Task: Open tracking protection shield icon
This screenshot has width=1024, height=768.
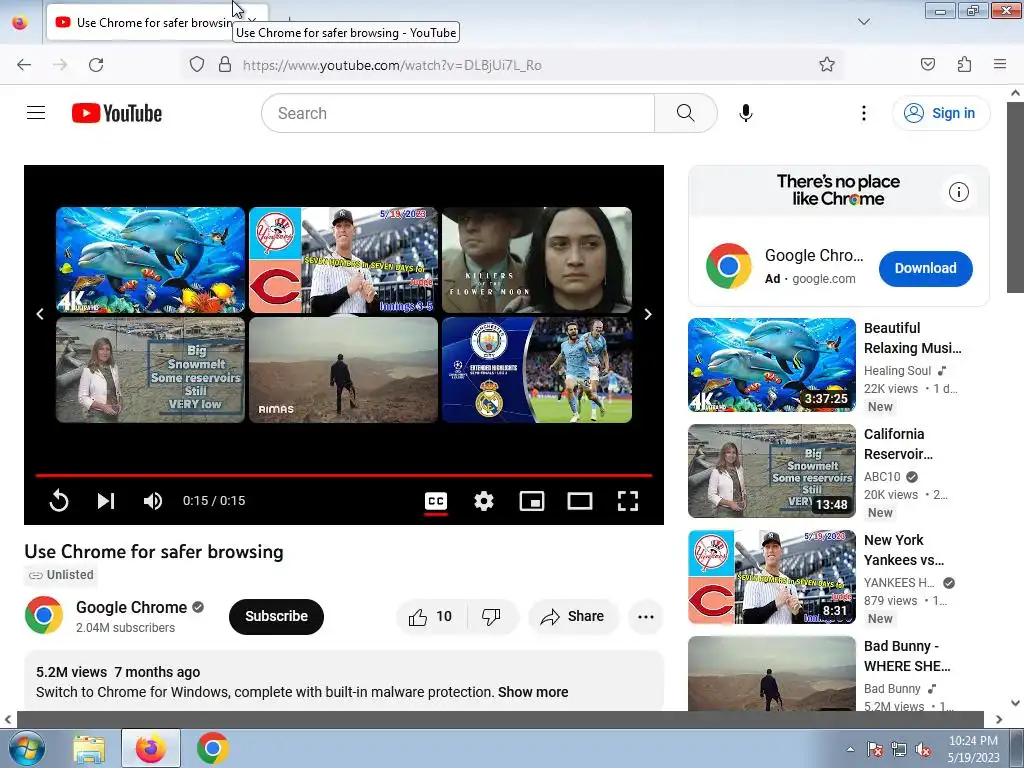Action: click(x=197, y=65)
